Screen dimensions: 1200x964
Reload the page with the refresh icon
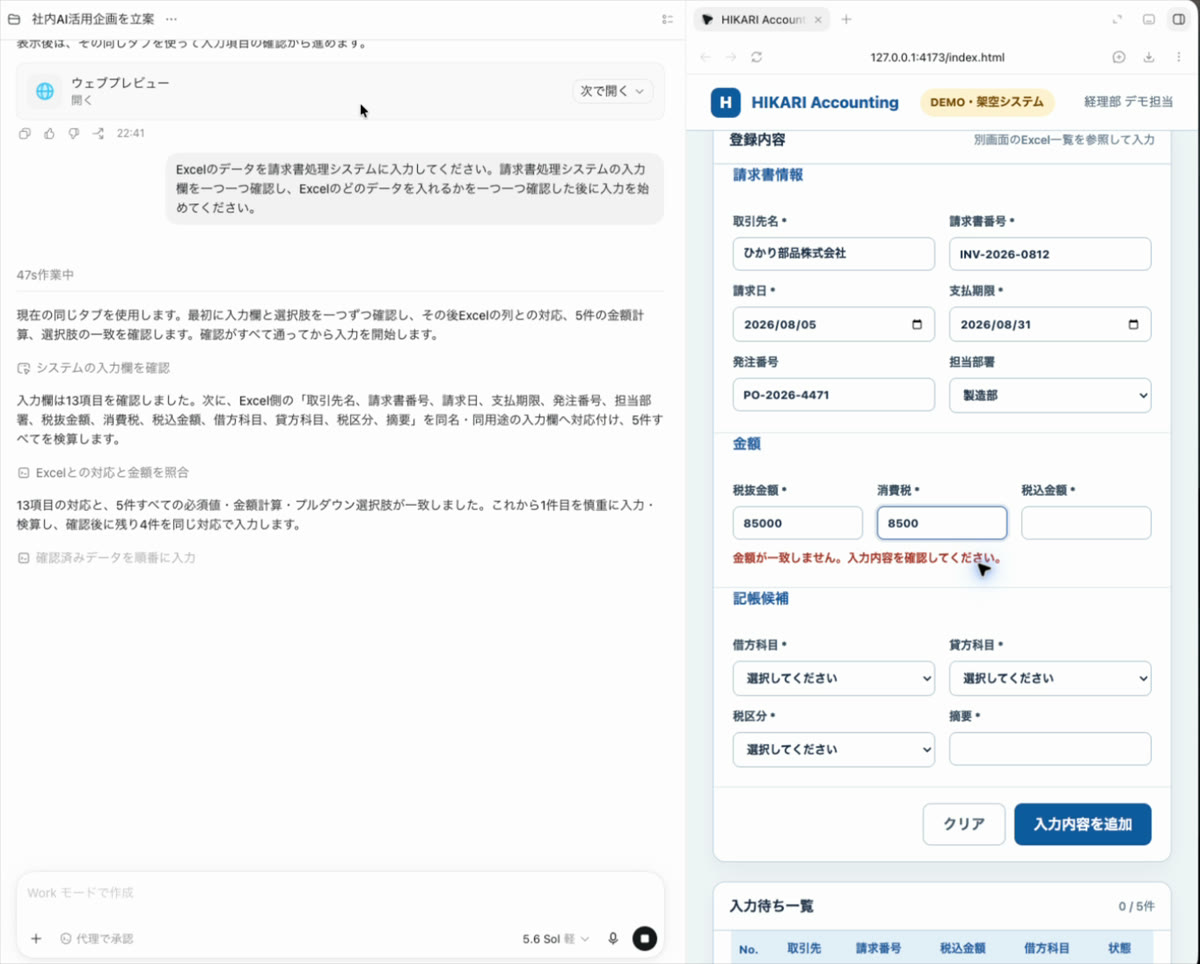757,58
